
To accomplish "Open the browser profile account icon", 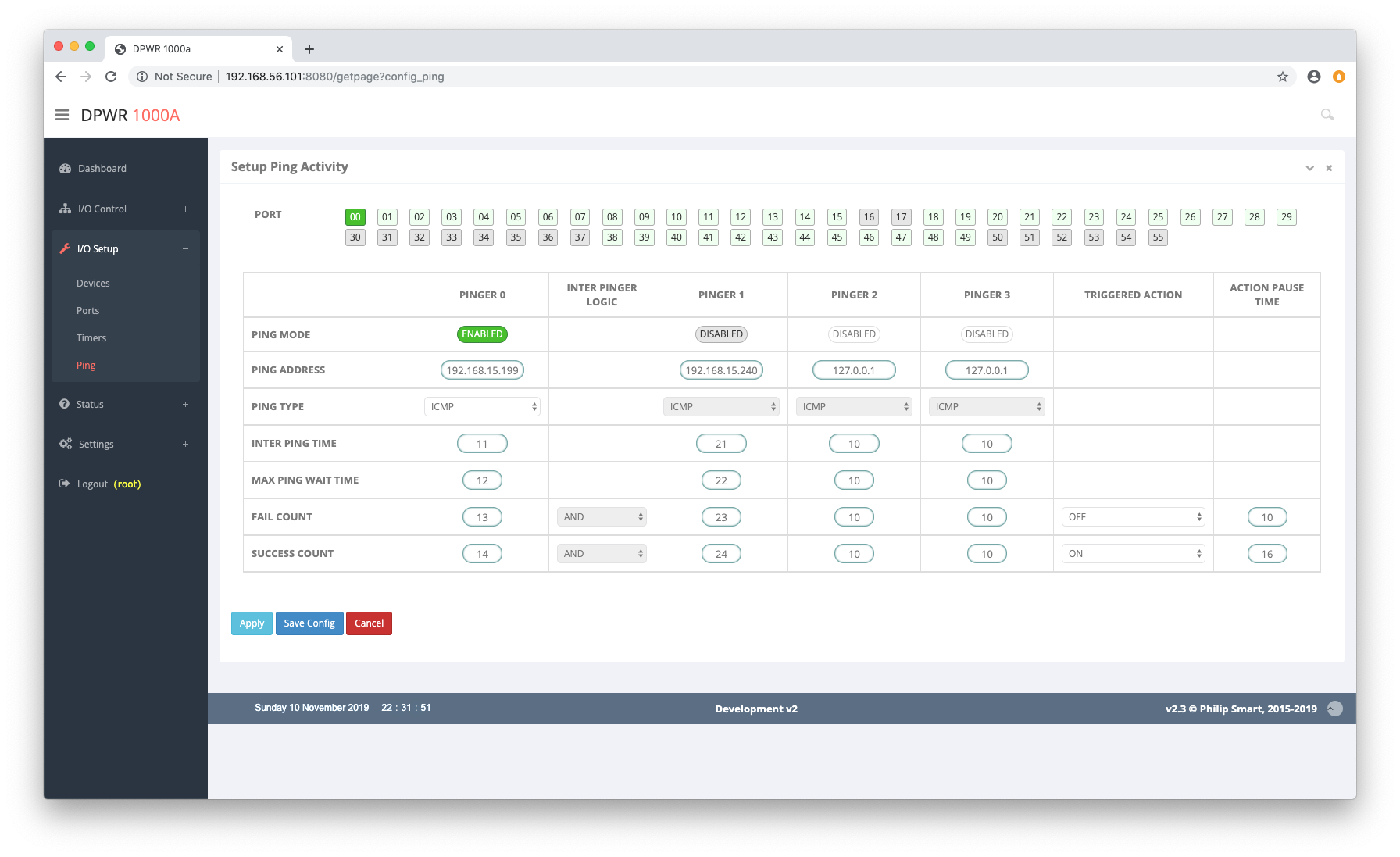I will (1313, 77).
